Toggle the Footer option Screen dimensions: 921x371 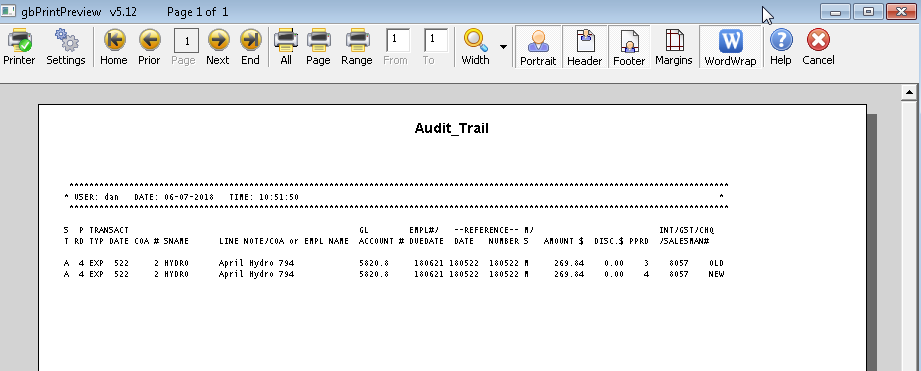629,47
